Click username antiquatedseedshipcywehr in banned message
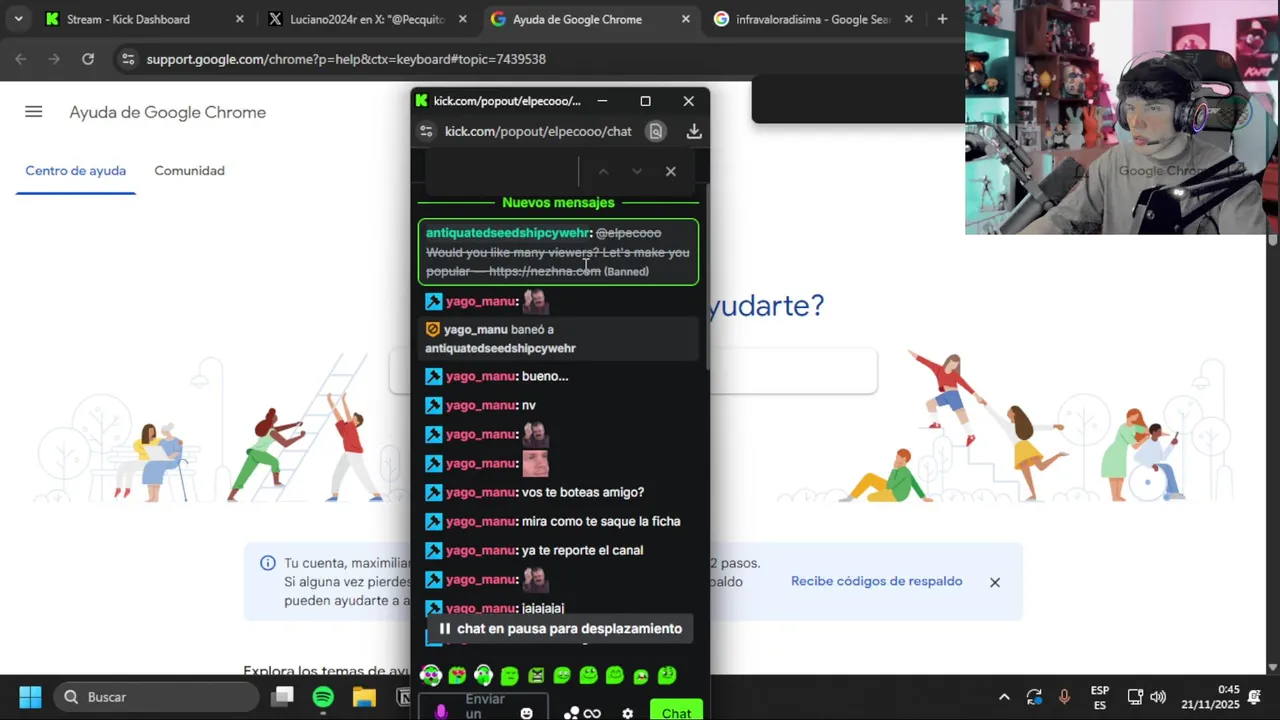 (x=507, y=233)
